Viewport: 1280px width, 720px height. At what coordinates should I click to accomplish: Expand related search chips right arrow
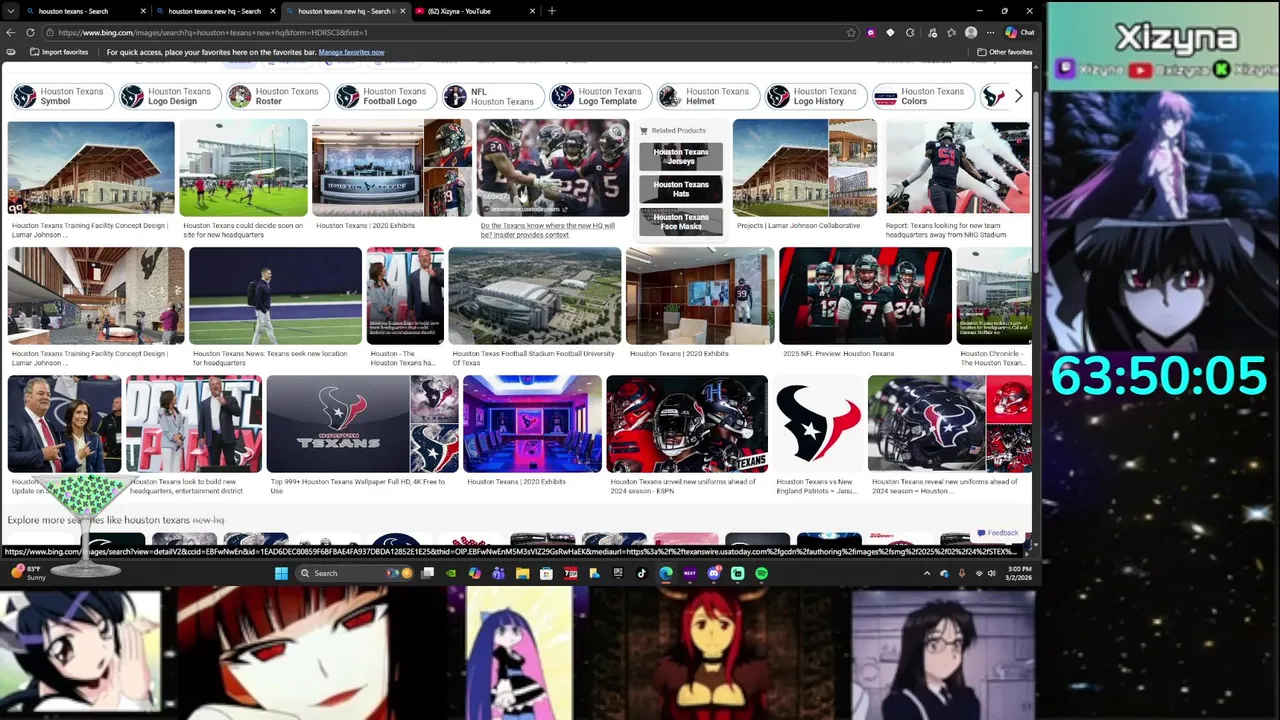1018,96
